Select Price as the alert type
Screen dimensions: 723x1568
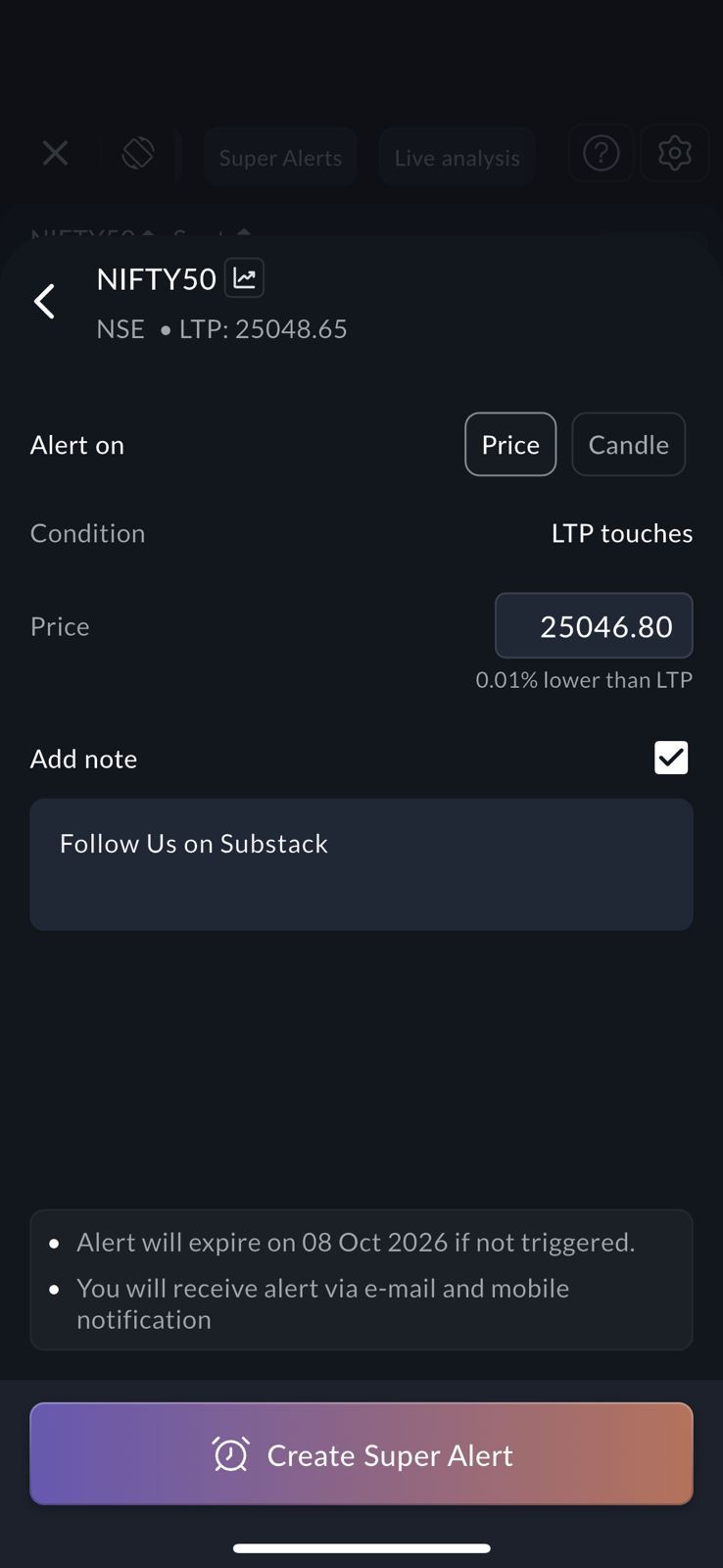(510, 445)
